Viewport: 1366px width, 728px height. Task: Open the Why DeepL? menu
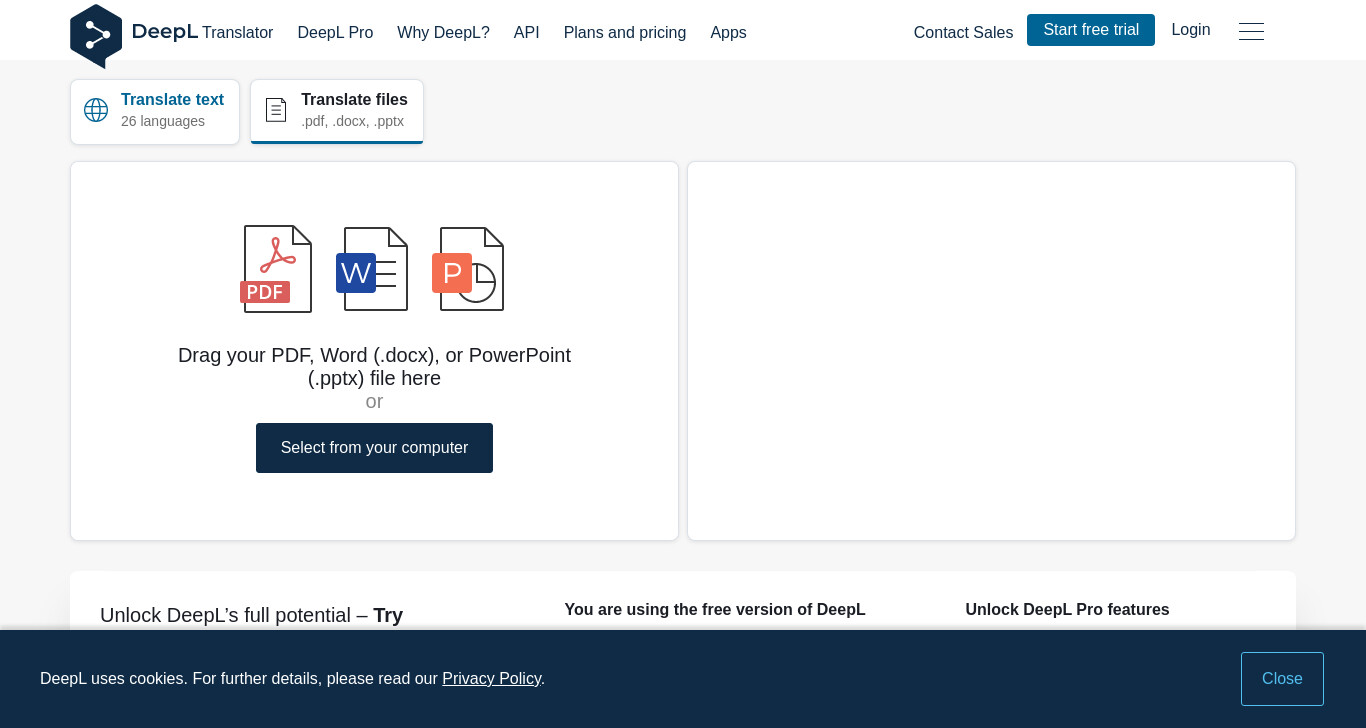(443, 33)
